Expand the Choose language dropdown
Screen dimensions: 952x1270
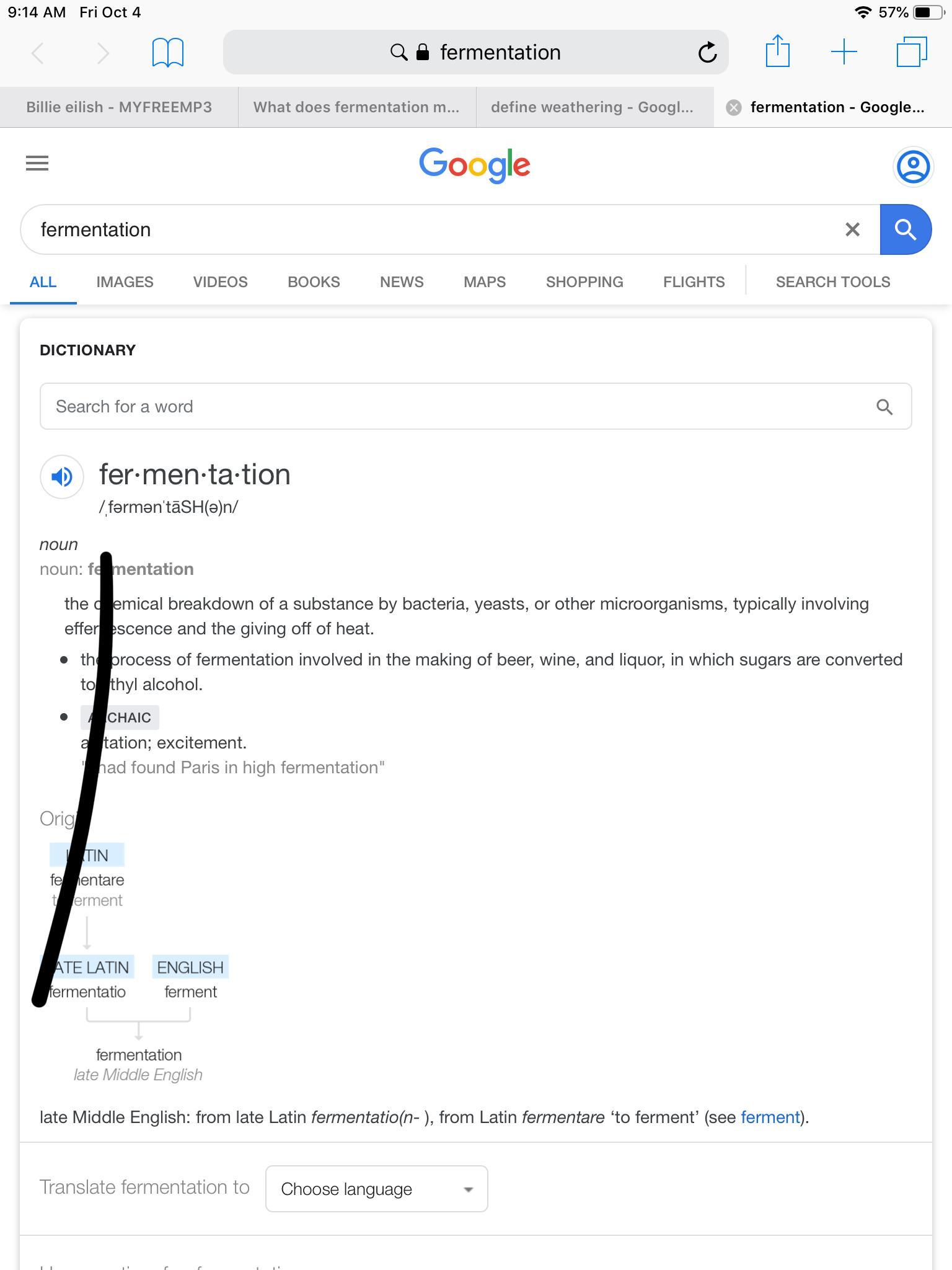pos(376,1189)
